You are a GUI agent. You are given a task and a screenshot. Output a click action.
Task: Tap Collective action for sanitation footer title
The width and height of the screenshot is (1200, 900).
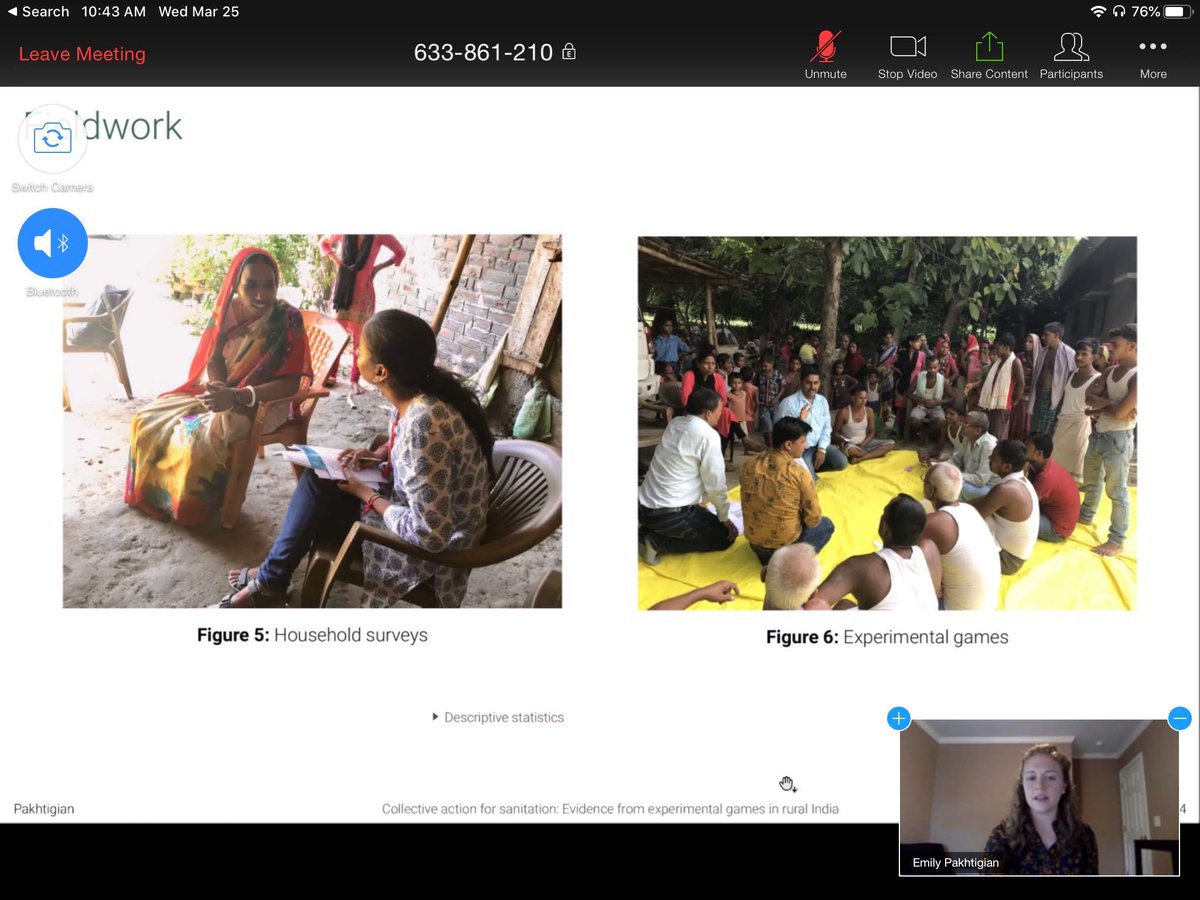610,808
